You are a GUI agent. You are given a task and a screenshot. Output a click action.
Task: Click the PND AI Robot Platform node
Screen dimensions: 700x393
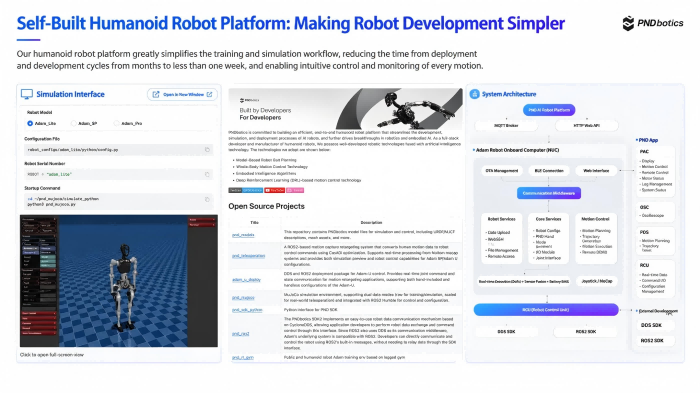click(549, 110)
